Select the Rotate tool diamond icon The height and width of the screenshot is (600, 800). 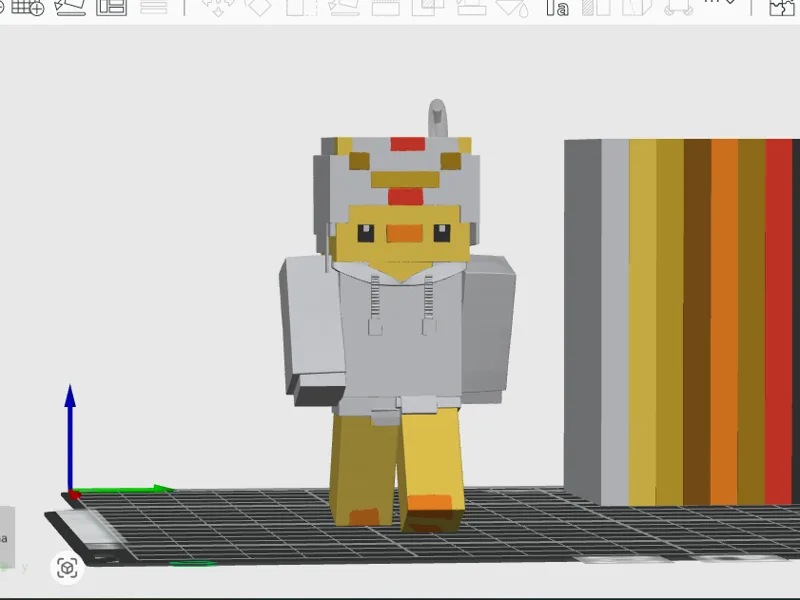pos(259,7)
